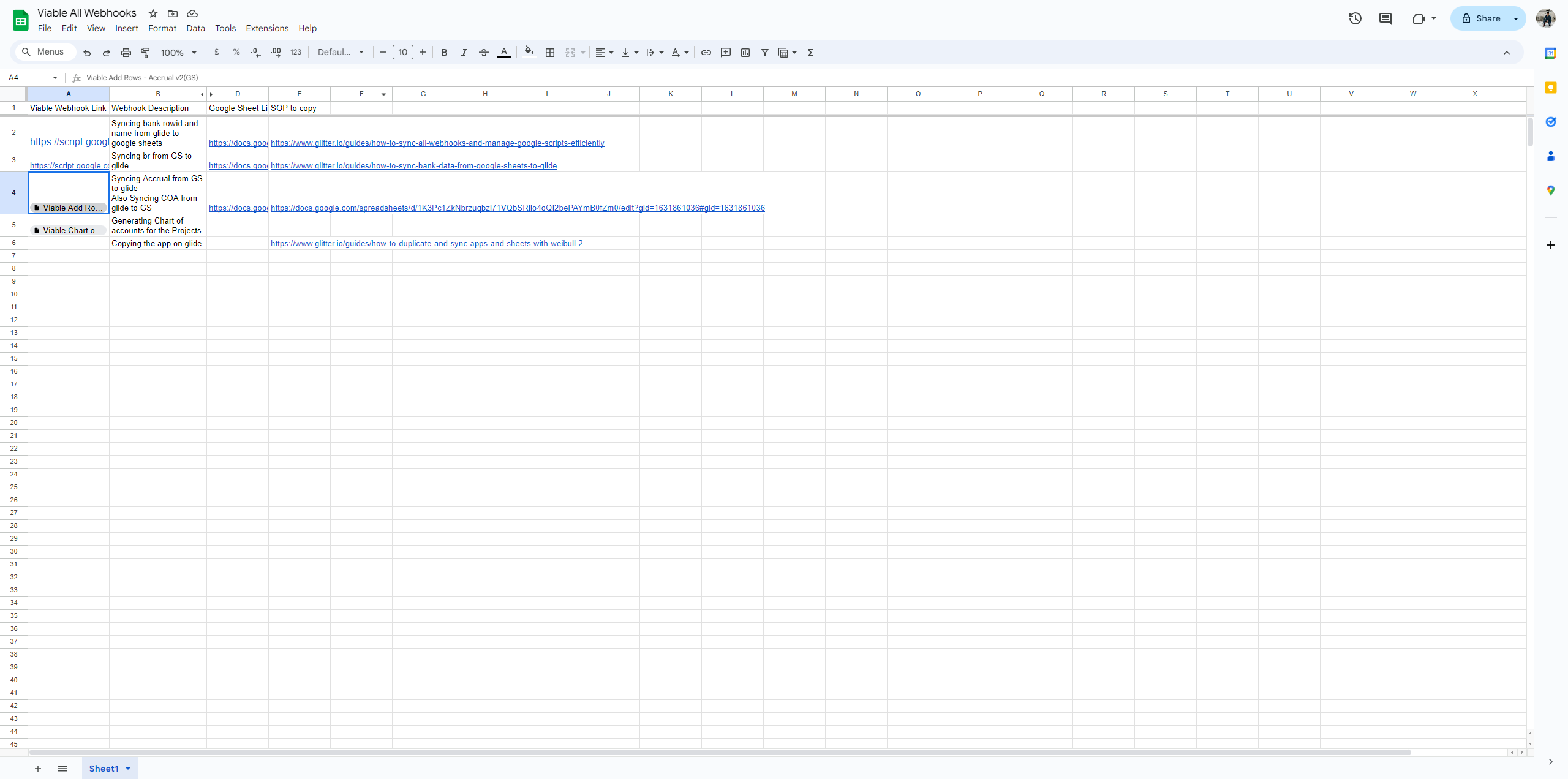Open more number formats 123
The width and height of the screenshot is (1568, 779).
coord(296,53)
